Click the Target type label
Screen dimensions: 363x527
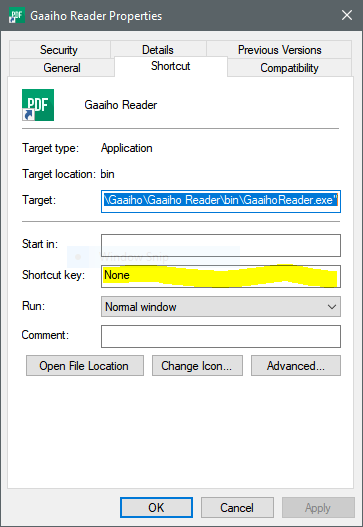[50, 148]
